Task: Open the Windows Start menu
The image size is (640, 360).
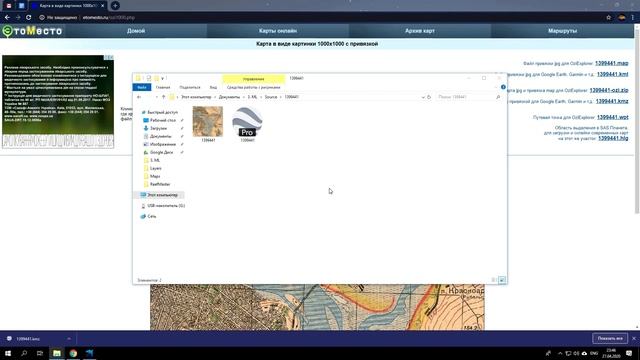Action: [x=8, y=353]
